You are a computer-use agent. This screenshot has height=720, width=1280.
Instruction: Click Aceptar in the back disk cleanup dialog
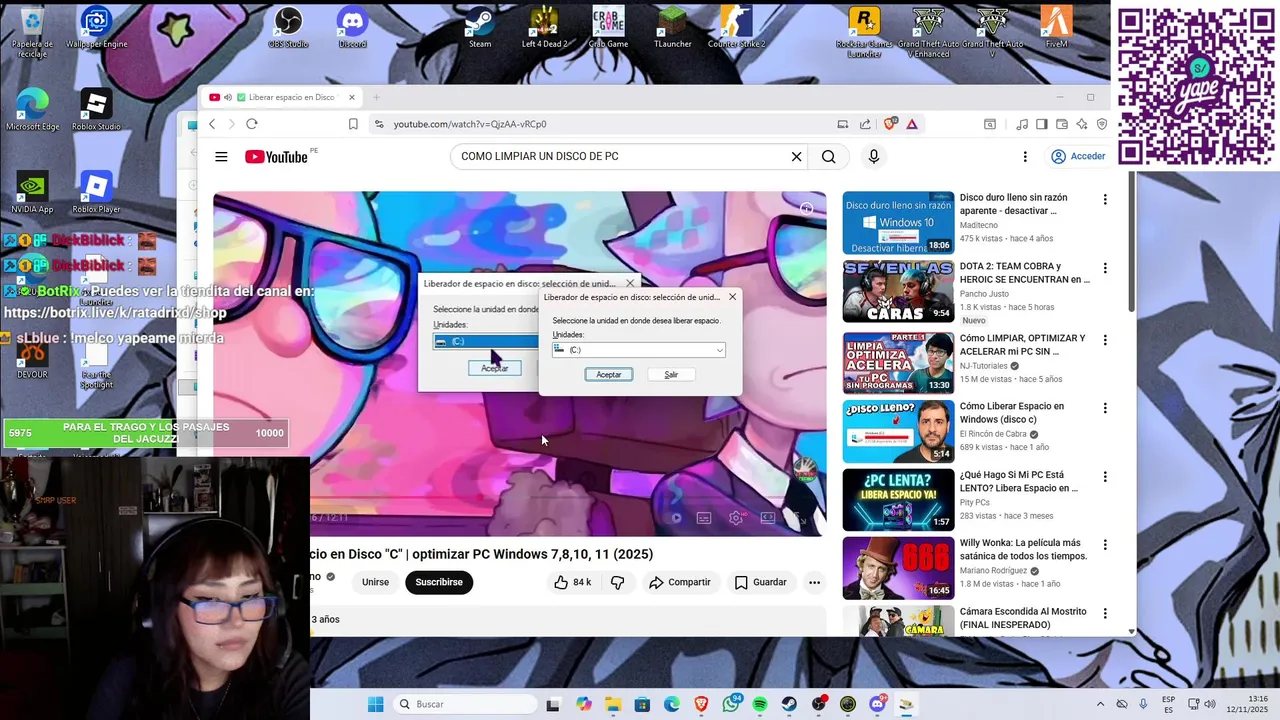[494, 368]
